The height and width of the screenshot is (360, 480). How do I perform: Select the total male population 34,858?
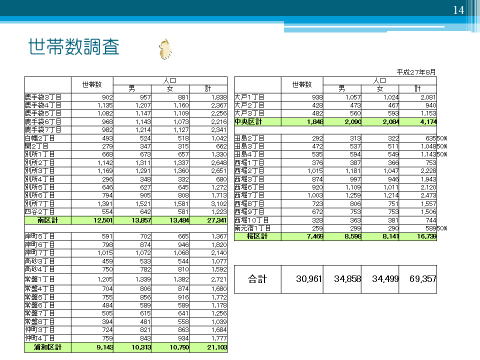point(347,279)
